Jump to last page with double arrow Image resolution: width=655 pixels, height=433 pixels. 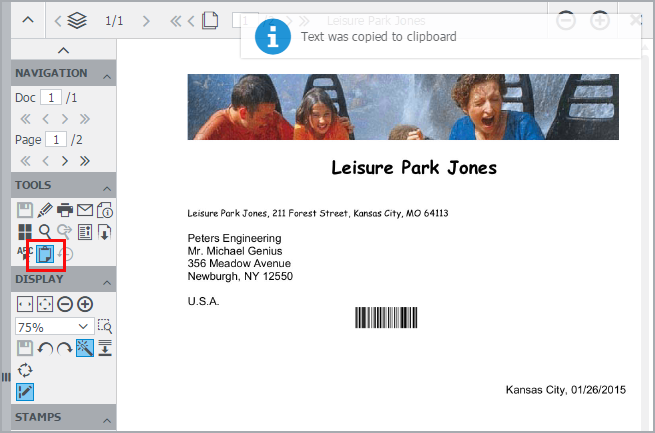(85, 160)
